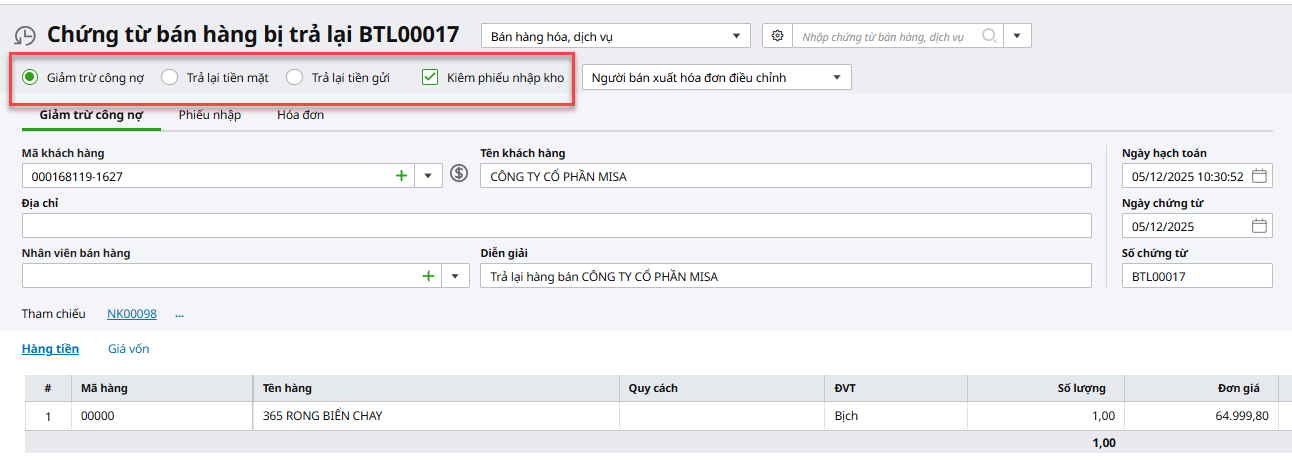Select Trả lại tiền mặt radio option
The width and height of the screenshot is (1292, 461).
(x=170, y=77)
